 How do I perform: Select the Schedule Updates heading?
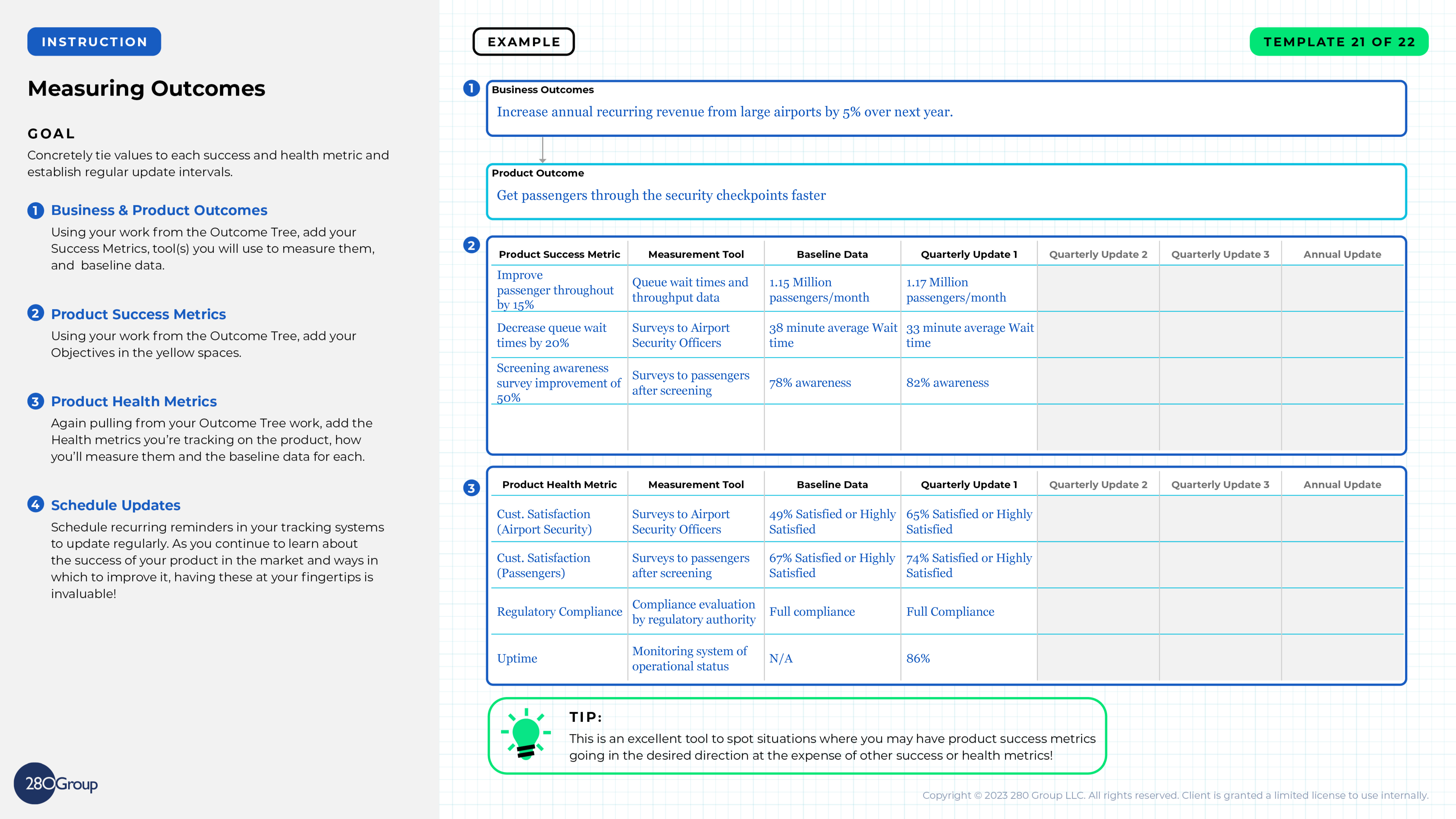[x=116, y=505]
